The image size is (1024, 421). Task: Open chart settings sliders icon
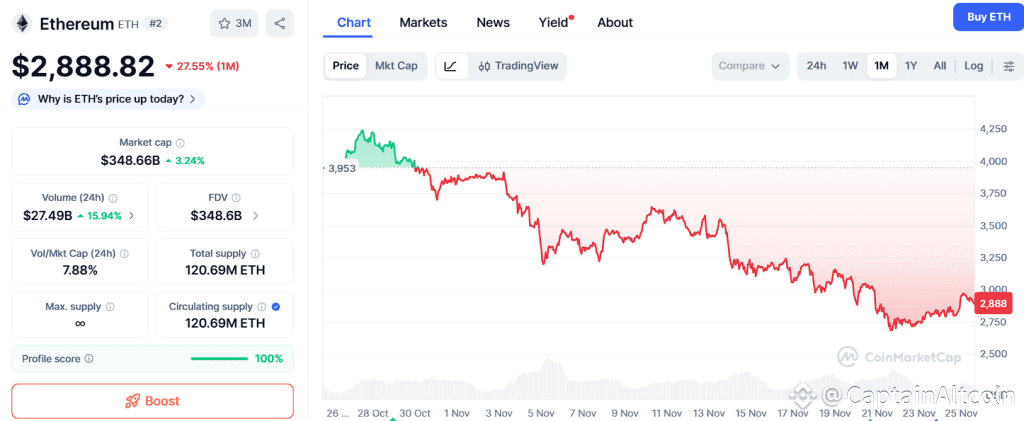coord(1008,66)
